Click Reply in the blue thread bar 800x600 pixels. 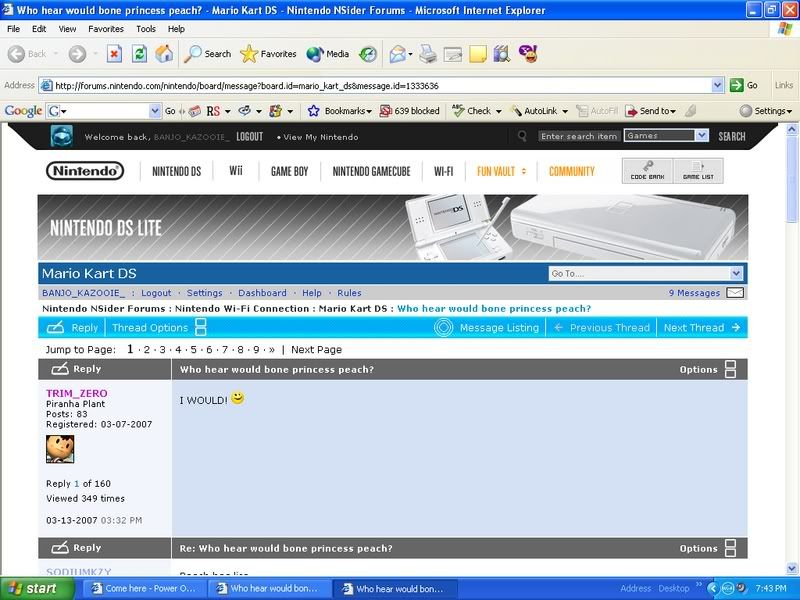[x=72, y=328]
